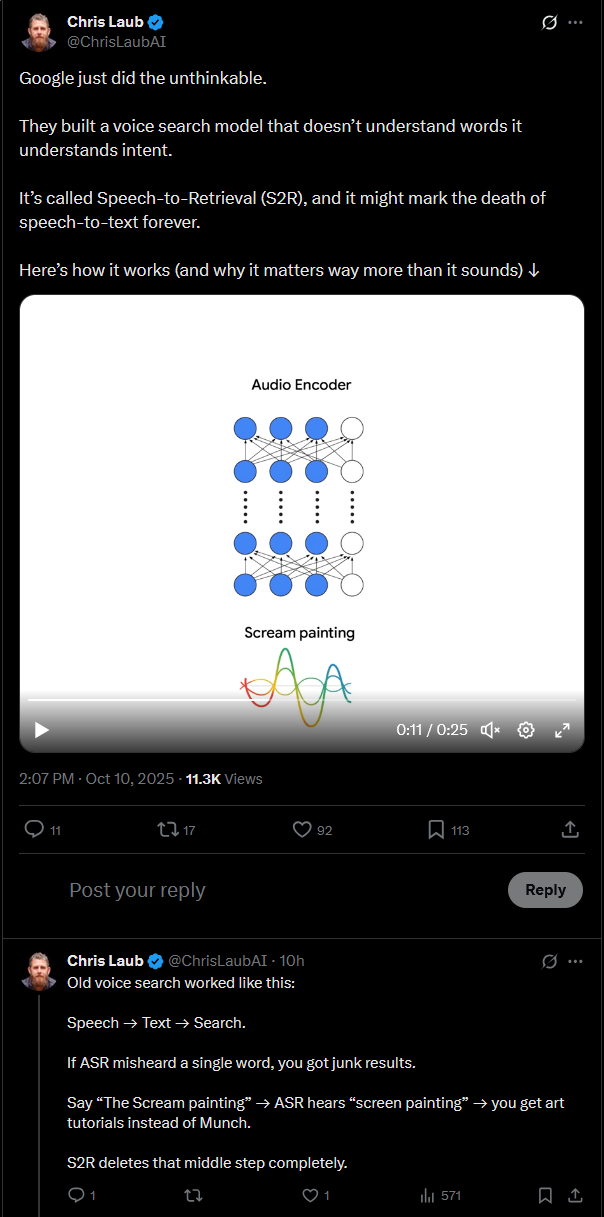
Task: Open Grok icon on main post
Action: (x=548, y=22)
